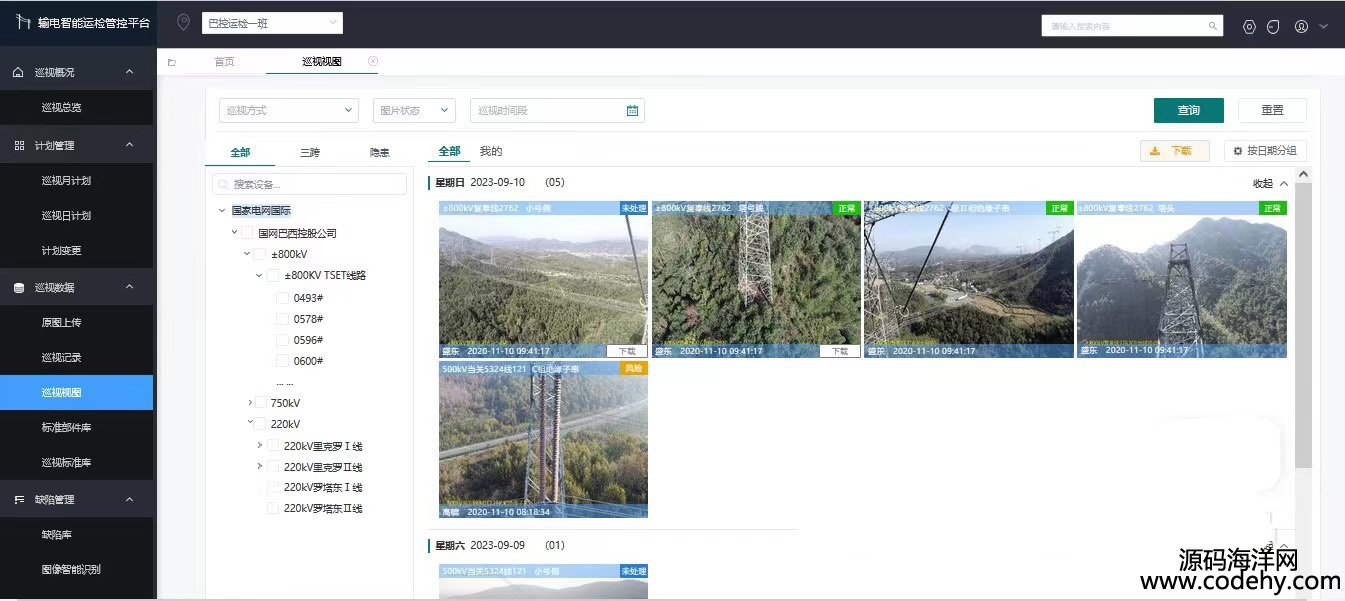Collapse the 缺陷管理 sidebar section

(130, 499)
